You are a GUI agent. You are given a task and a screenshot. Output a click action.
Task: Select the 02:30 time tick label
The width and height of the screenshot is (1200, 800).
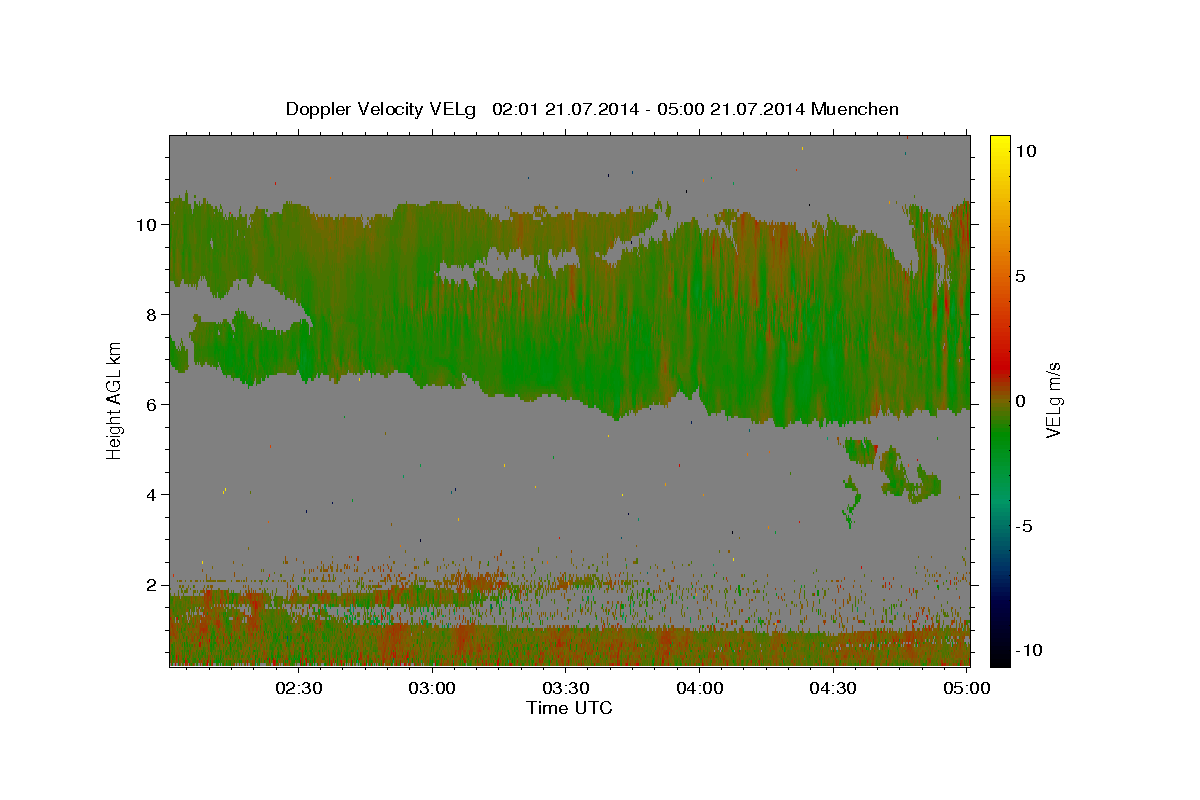(299, 688)
